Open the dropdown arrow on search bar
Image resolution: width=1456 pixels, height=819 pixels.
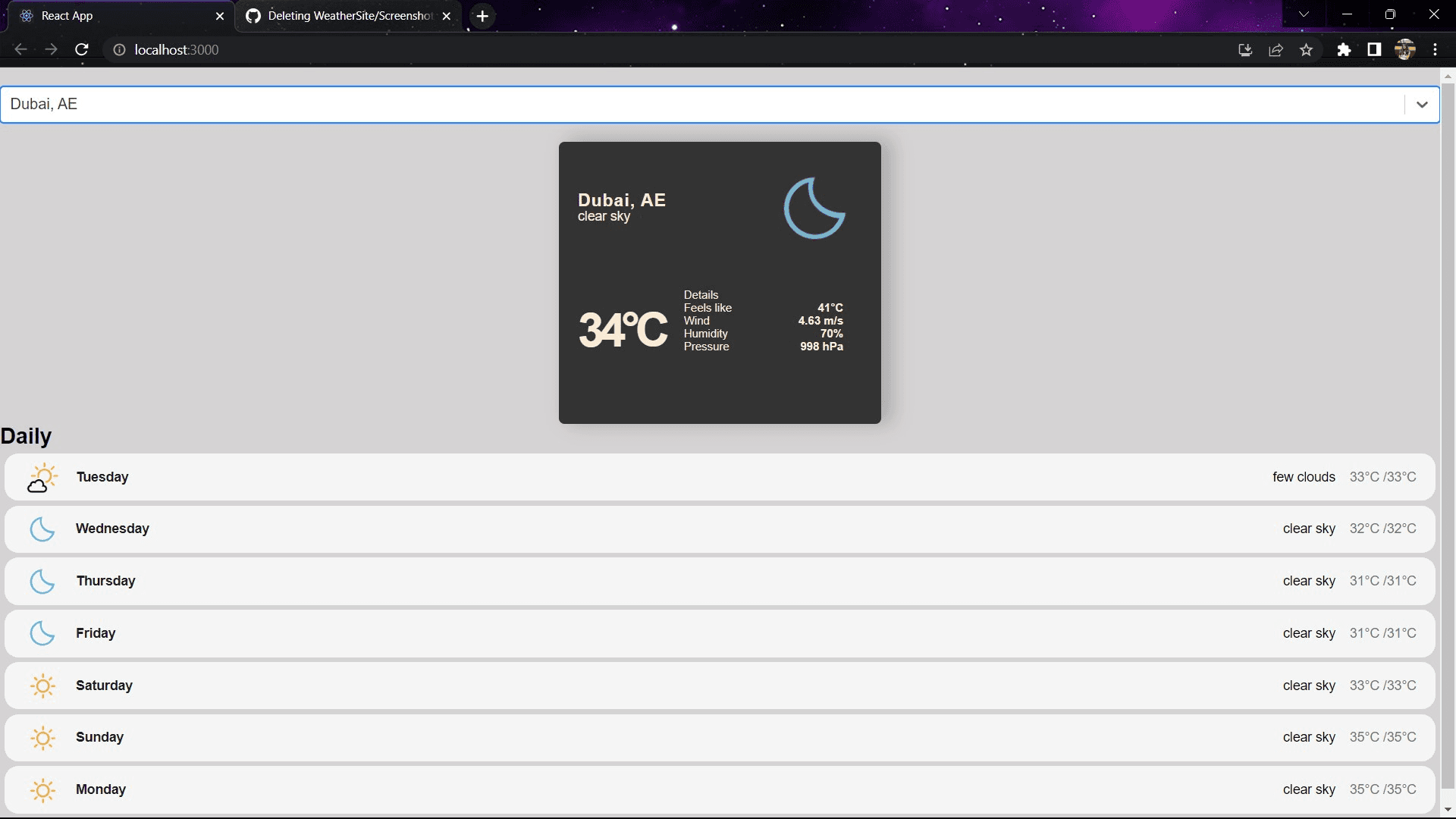(1422, 104)
